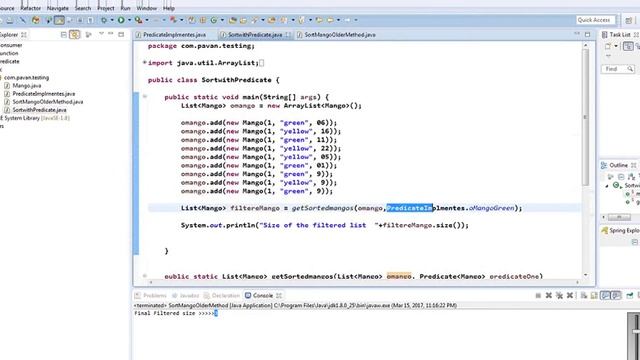Click the editor horizontal scrollbar right arrow
This screenshot has width=640, height=360.
(x=577, y=282)
